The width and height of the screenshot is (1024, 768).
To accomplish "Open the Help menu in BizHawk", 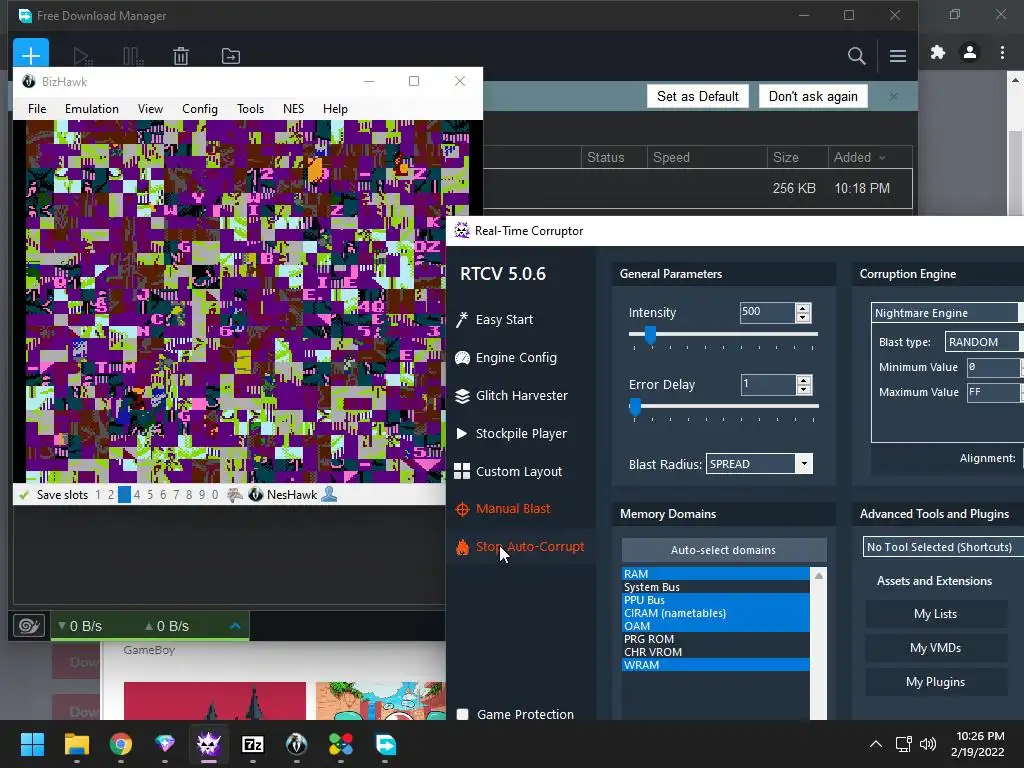I will (335, 108).
